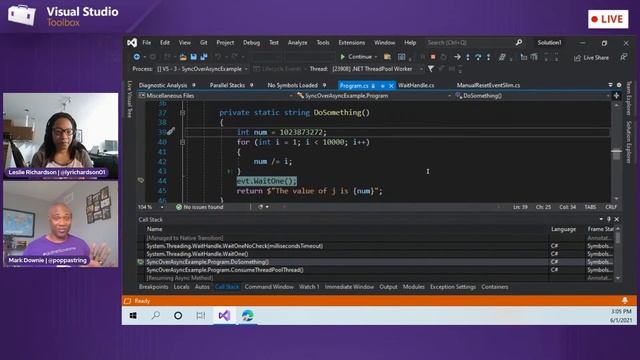Click the Restart debugging icon
Viewport: 640px width, 360px height.
click(x=443, y=57)
